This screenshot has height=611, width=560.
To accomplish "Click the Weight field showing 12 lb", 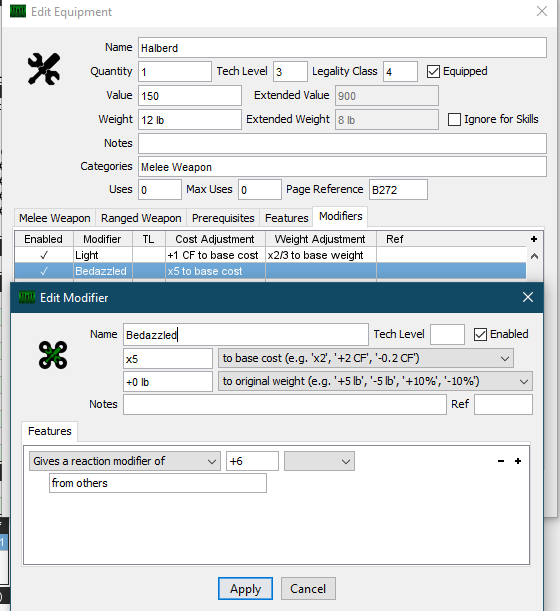I will pos(190,120).
